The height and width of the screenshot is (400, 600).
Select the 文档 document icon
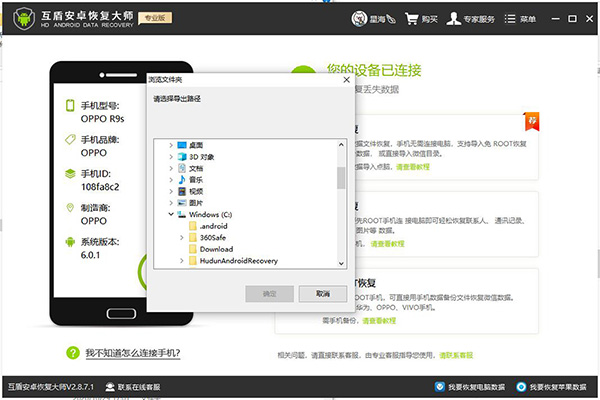click(182, 168)
